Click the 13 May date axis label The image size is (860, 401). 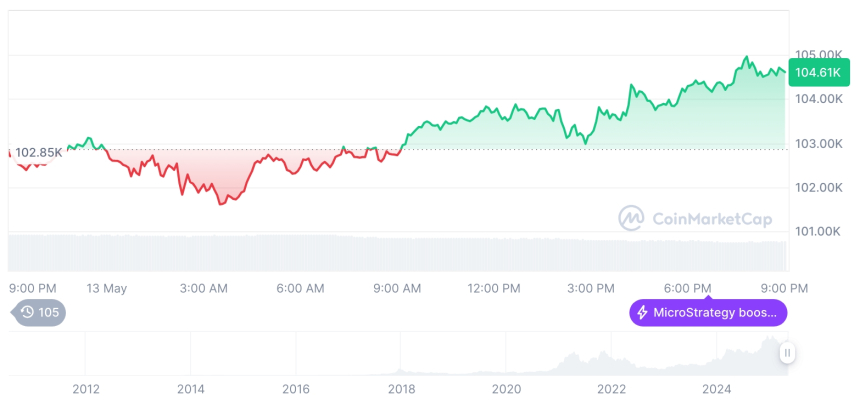pos(107,288)
